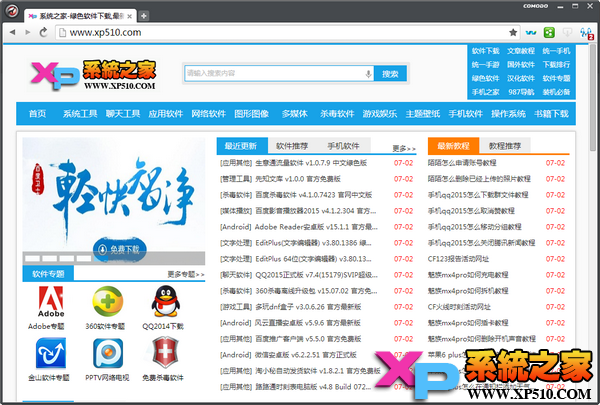Open the 多媒体 navigation item
The height and width of the screenshot is (405, 600).
point(295,114)
